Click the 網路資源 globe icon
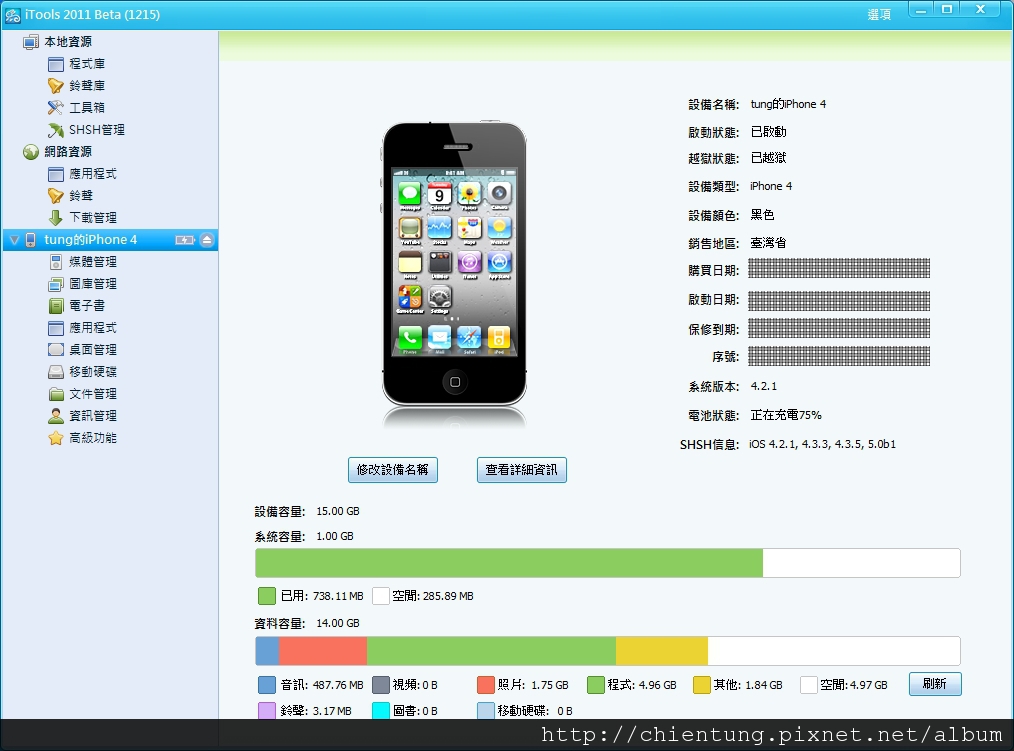The image size is (1014, 751). 30,152
